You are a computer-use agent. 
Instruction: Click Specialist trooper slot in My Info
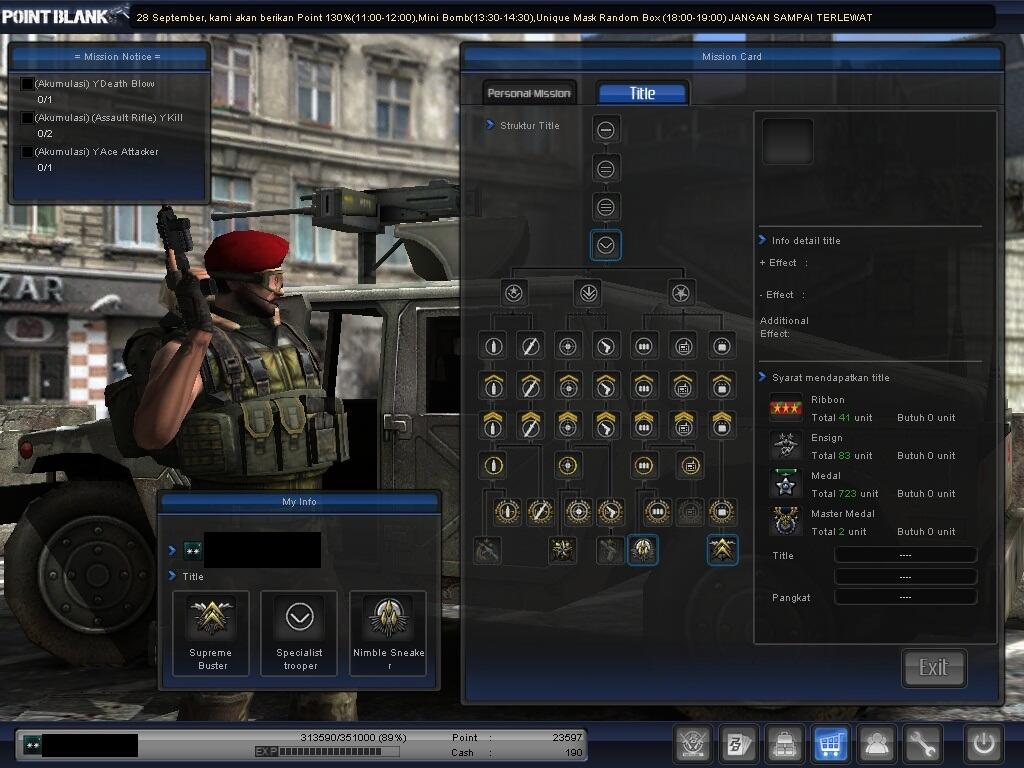click(x=299, y=633)
